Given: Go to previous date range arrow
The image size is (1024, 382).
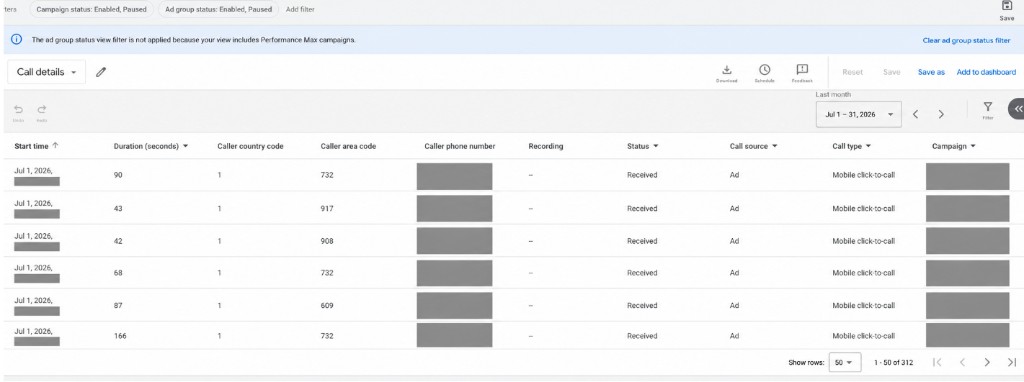Looking at the screenshot, I should click(916, 114).
